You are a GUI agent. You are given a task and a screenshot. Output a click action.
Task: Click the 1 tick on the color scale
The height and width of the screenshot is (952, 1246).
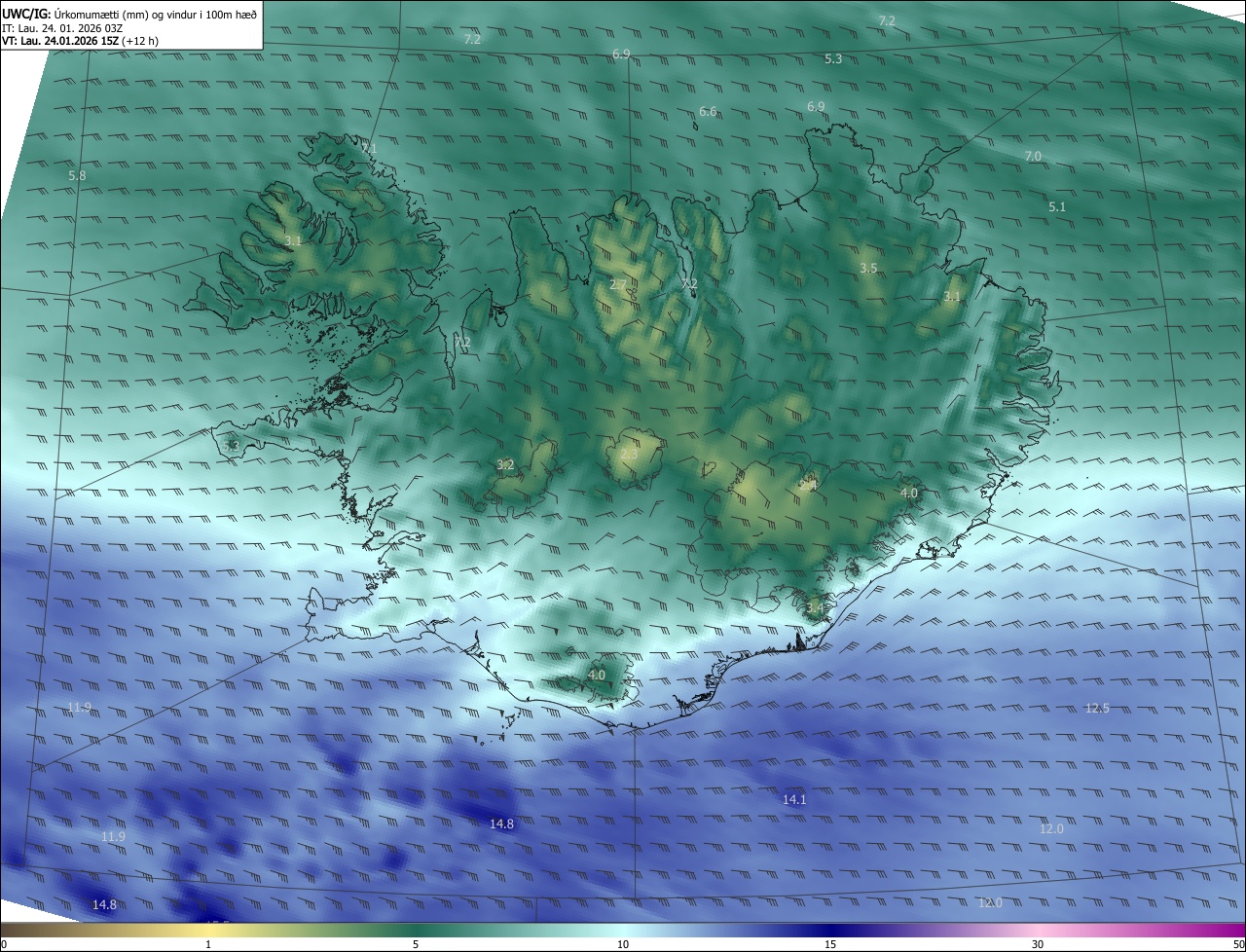pos(208,944)
